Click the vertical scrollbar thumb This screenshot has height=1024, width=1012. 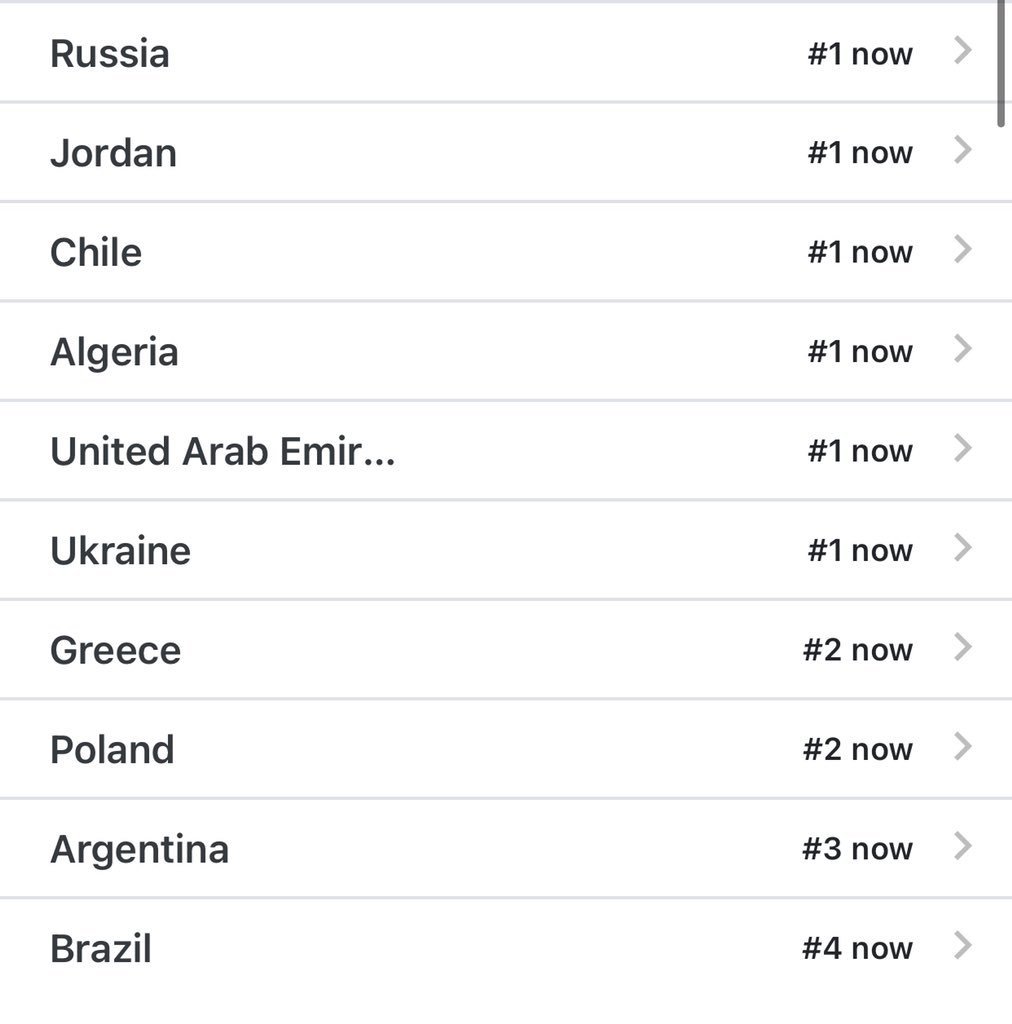click(1001, 62)
